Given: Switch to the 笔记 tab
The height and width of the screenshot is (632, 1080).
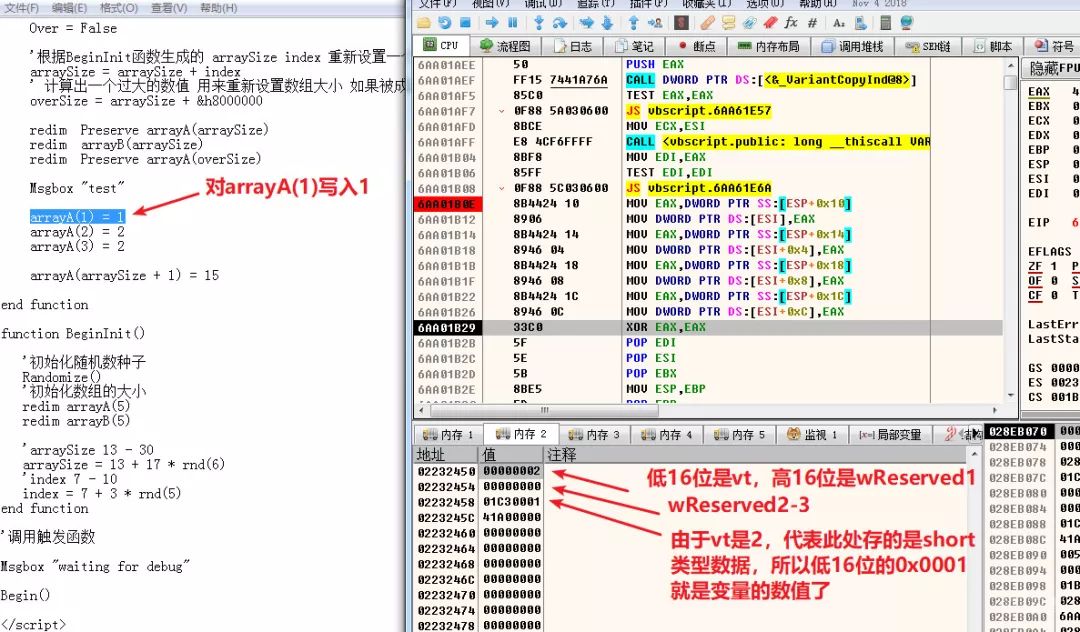Looking at the screenshot, I should click(x=635, y=46).
